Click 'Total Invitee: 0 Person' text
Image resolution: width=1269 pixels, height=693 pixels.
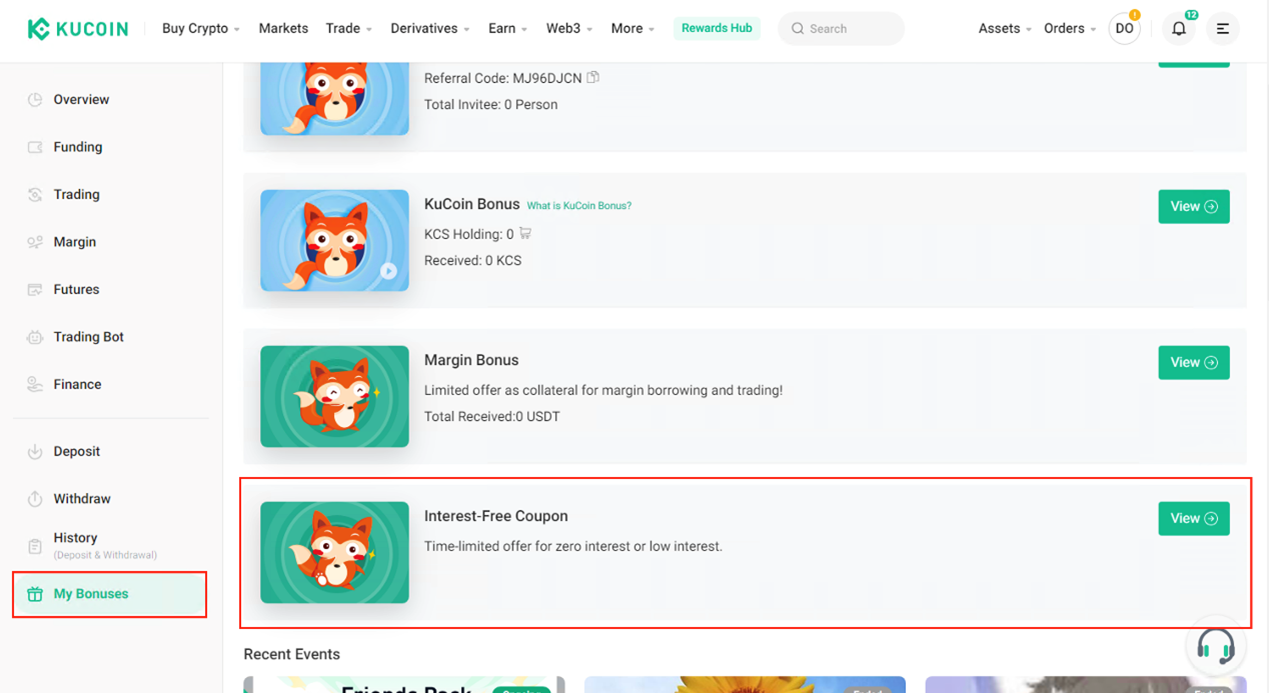coord(491,104)
